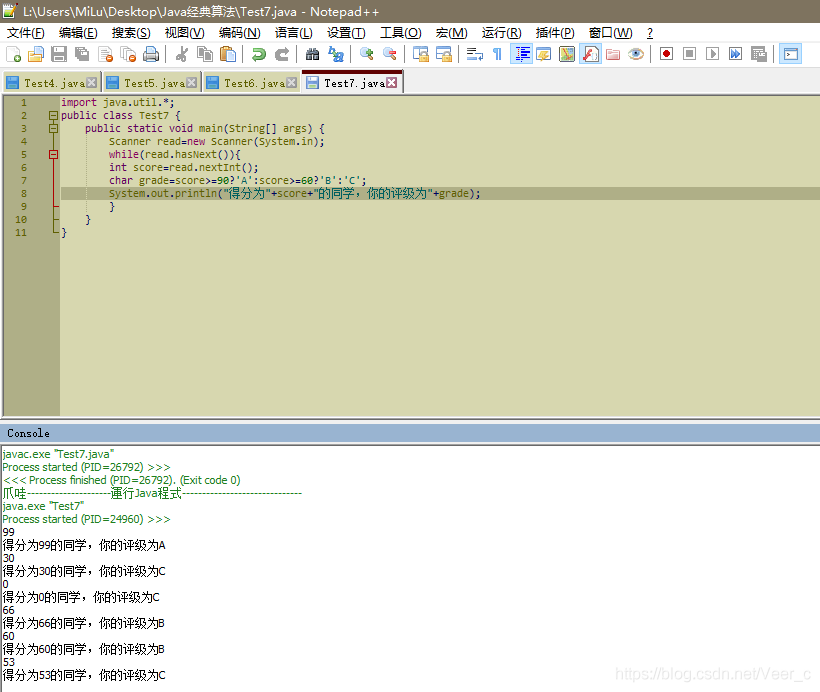Collapse the main method fold on line 3
This screenshot has height=692, width=820.
53,128
